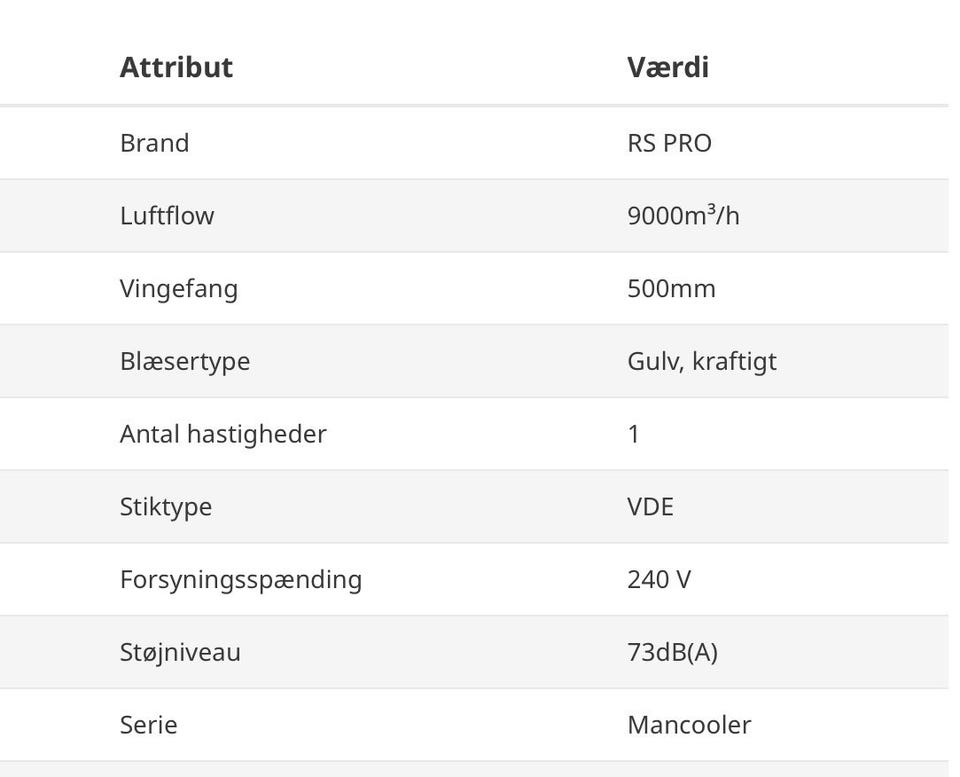The height and width of the screenshot is (777, 960).
Task: Click the Attribut column header
Action: (176, 67)
